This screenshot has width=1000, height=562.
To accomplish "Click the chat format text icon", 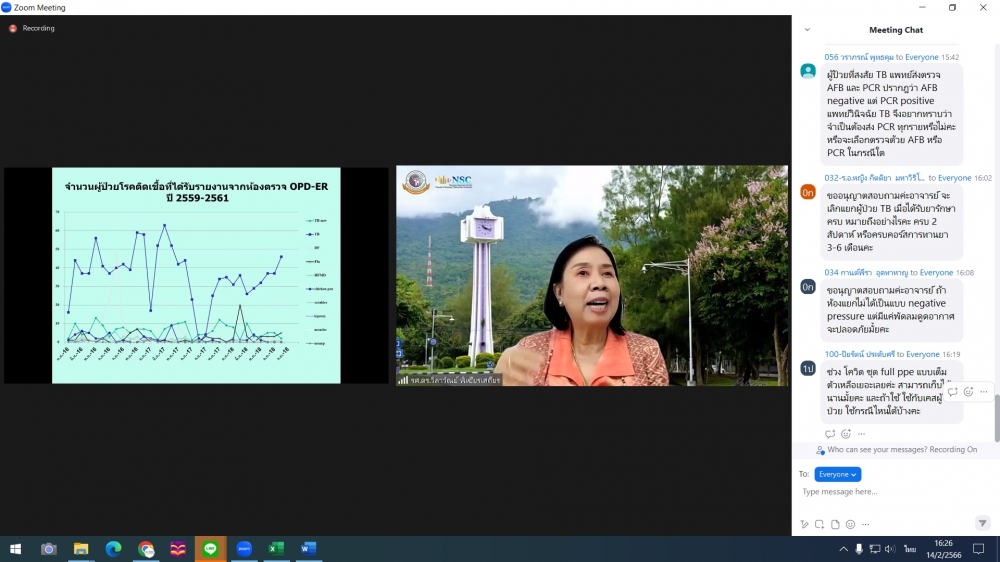I will (803, 524).
